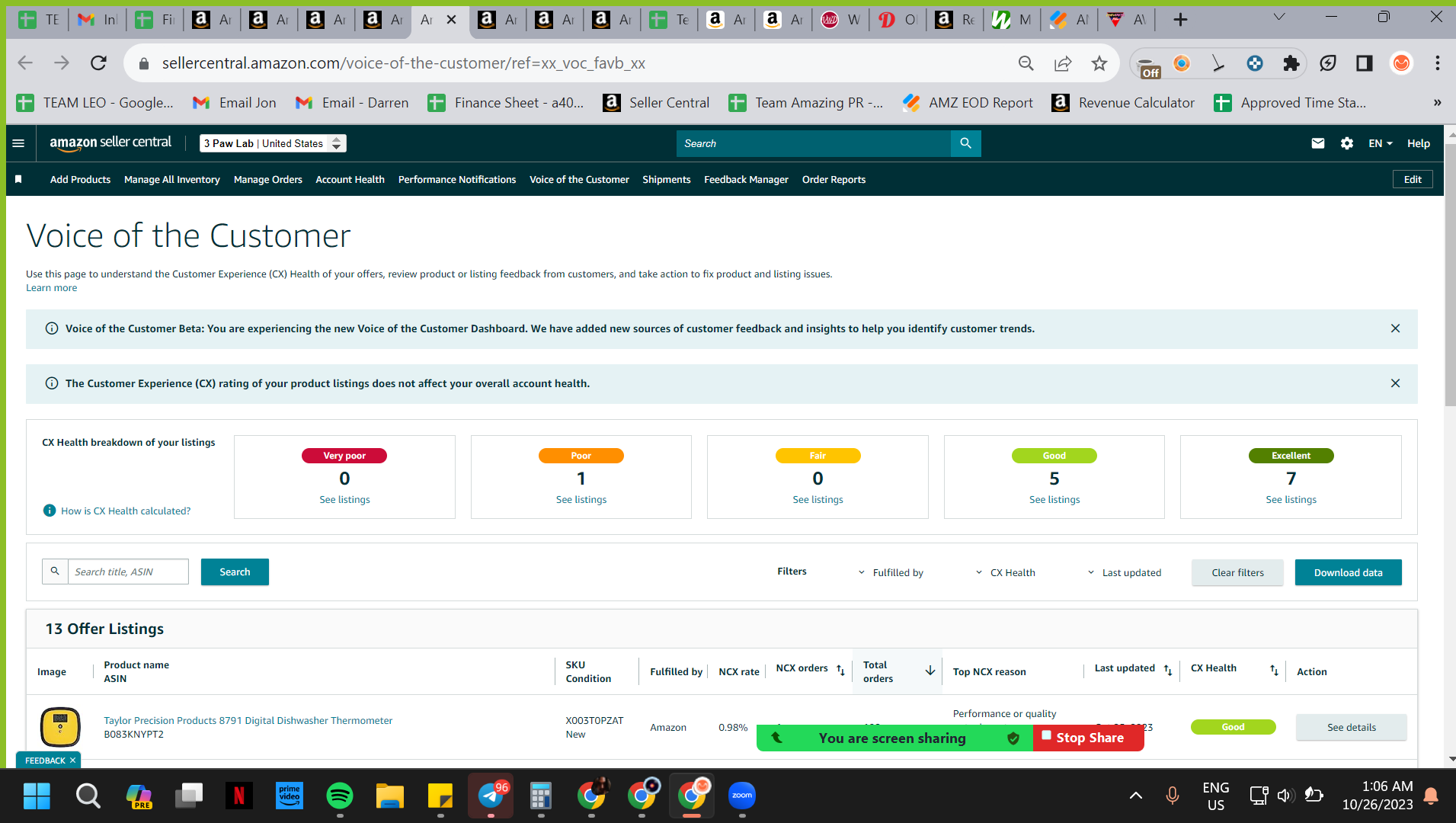Viewport: 1456px width, 823px height.
Task: Open the settings gear in Seller Central
Action: pyautogui.click(x=1347, y=143)
